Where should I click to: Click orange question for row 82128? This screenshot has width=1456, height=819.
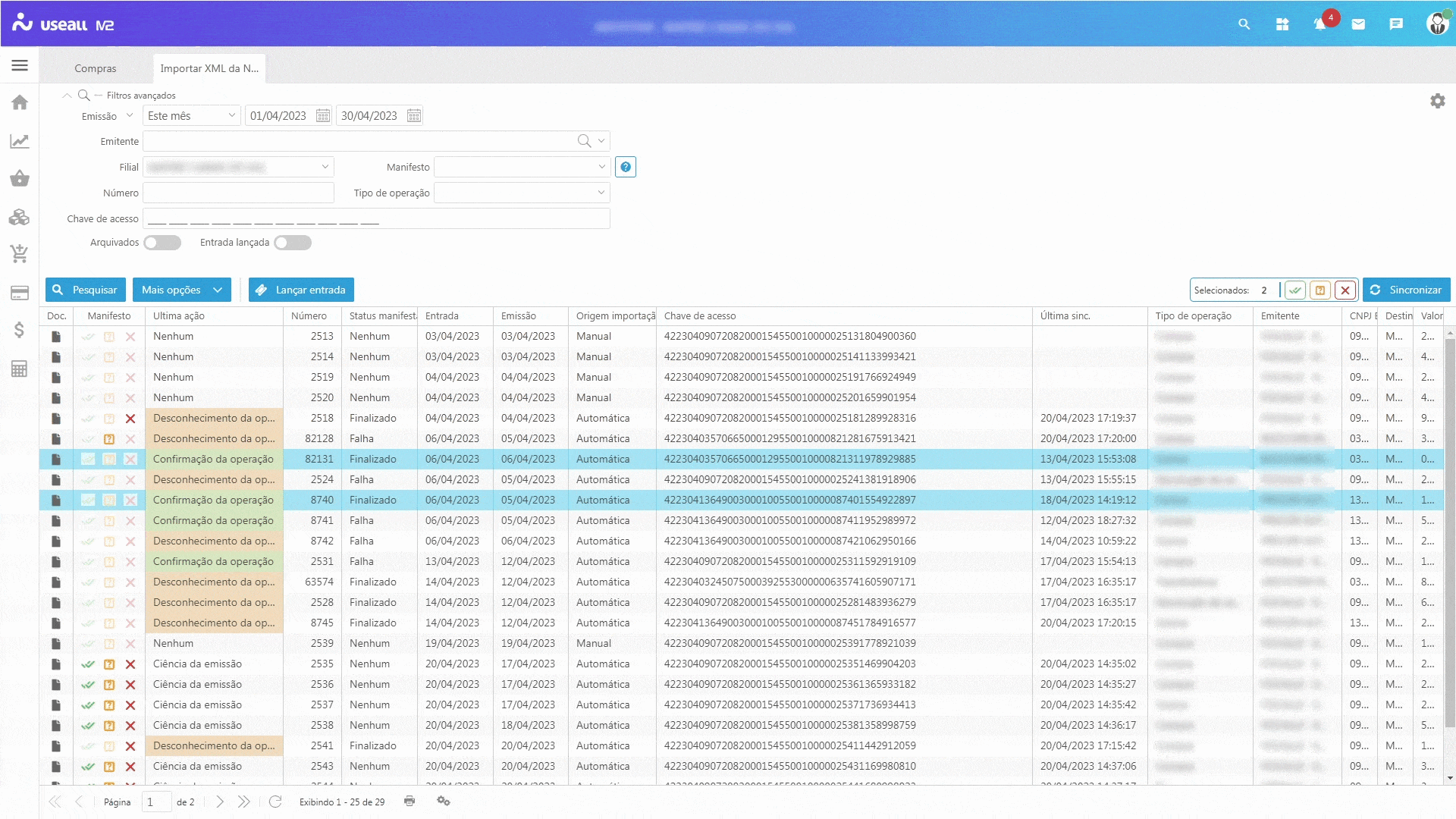coord(109,439)
